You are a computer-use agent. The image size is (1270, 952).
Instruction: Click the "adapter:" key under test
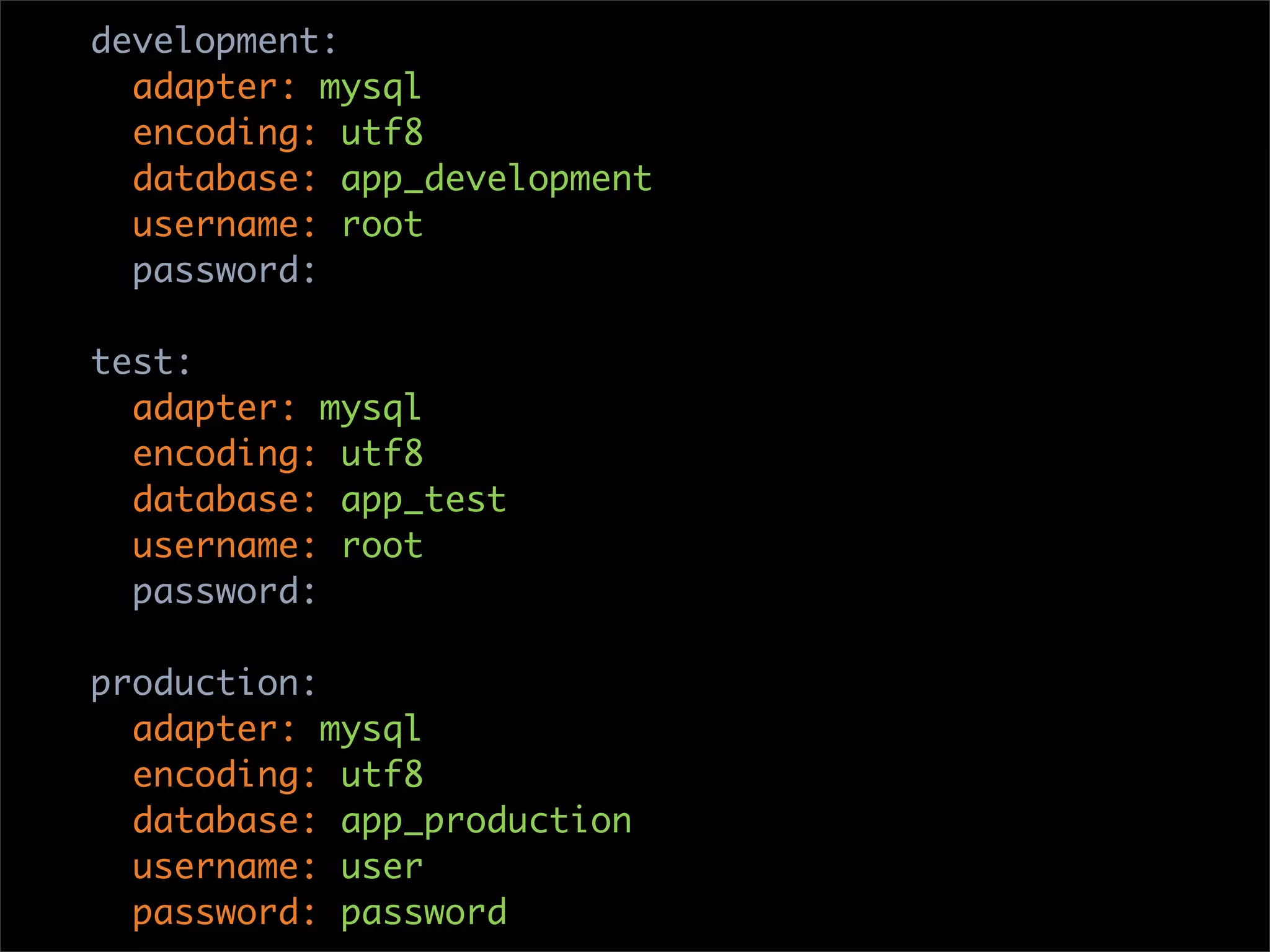tap(214, 409)
